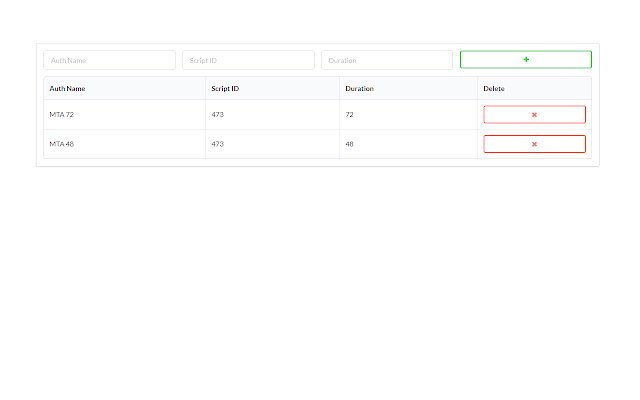Screen dimensions: 640x400
Task: Focus the Script ID input field
Action: pos(248,60)
